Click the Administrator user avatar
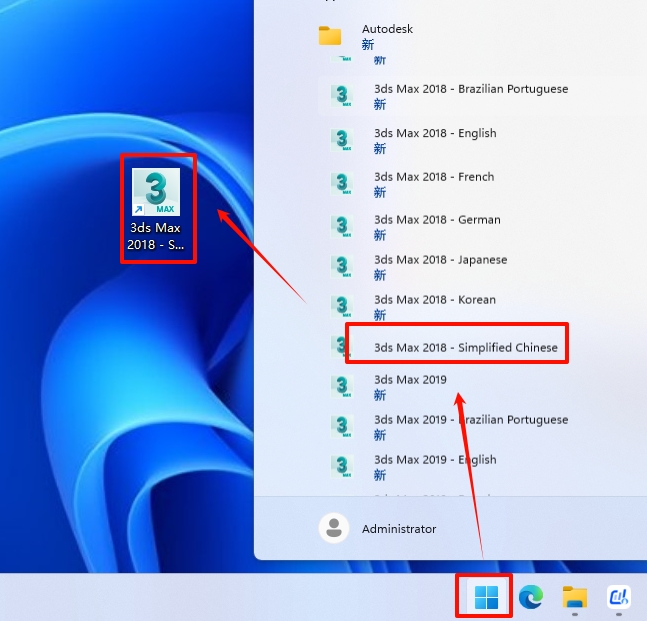The image size is (647, 621). (333, 528)
